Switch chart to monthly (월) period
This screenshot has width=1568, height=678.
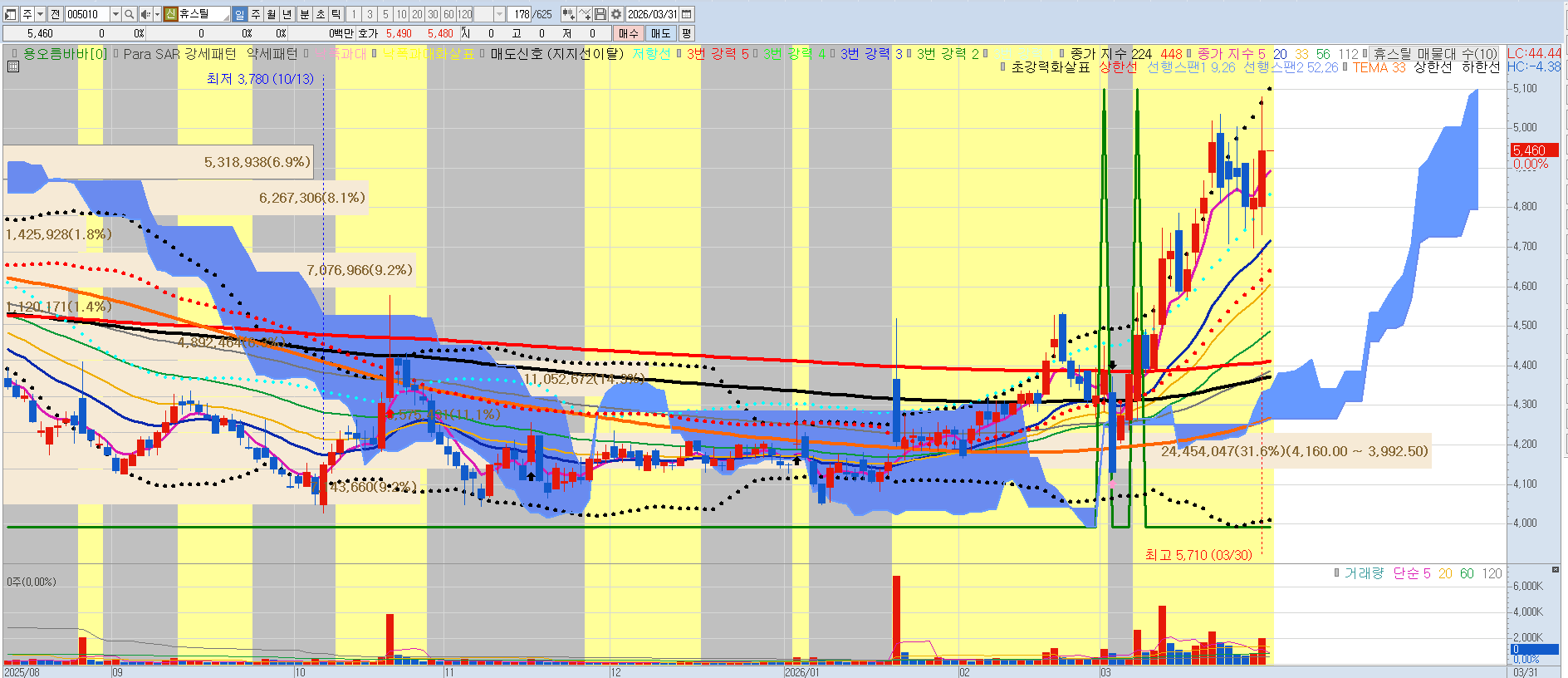(272, 14)
